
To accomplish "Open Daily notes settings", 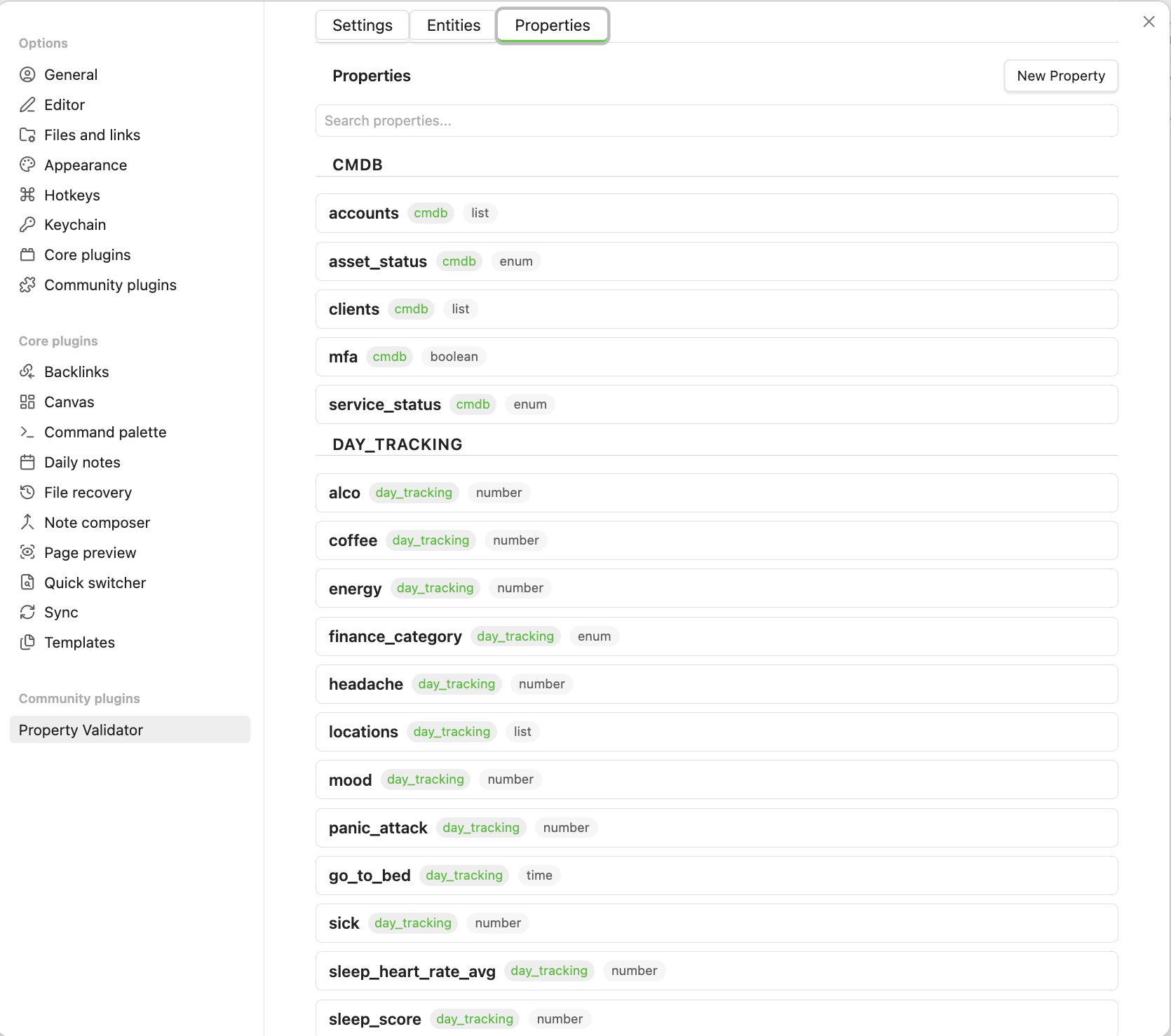I will [x=82, y=462].
